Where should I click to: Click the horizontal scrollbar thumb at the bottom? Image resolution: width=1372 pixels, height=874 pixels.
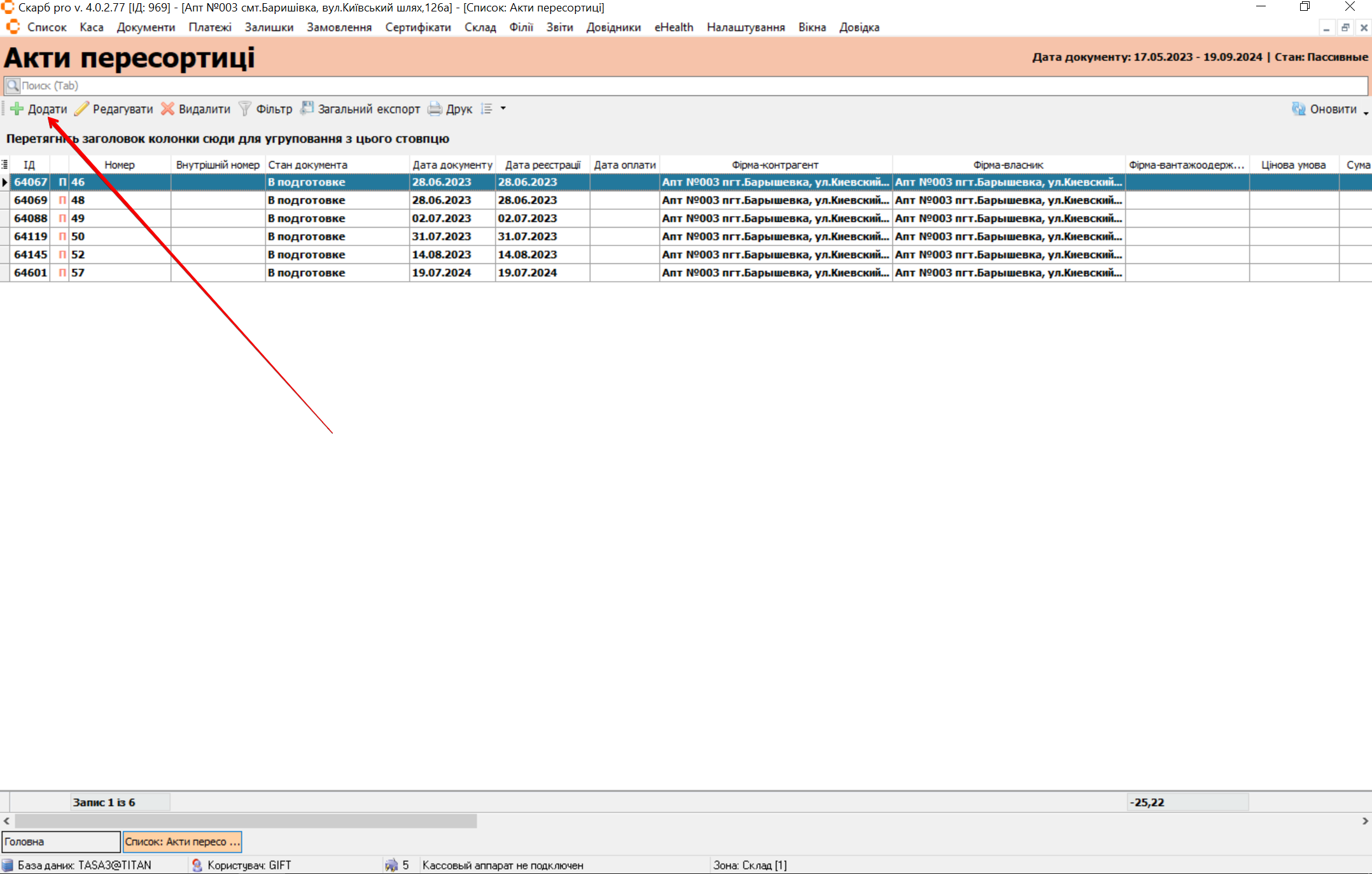click(245, 821)
